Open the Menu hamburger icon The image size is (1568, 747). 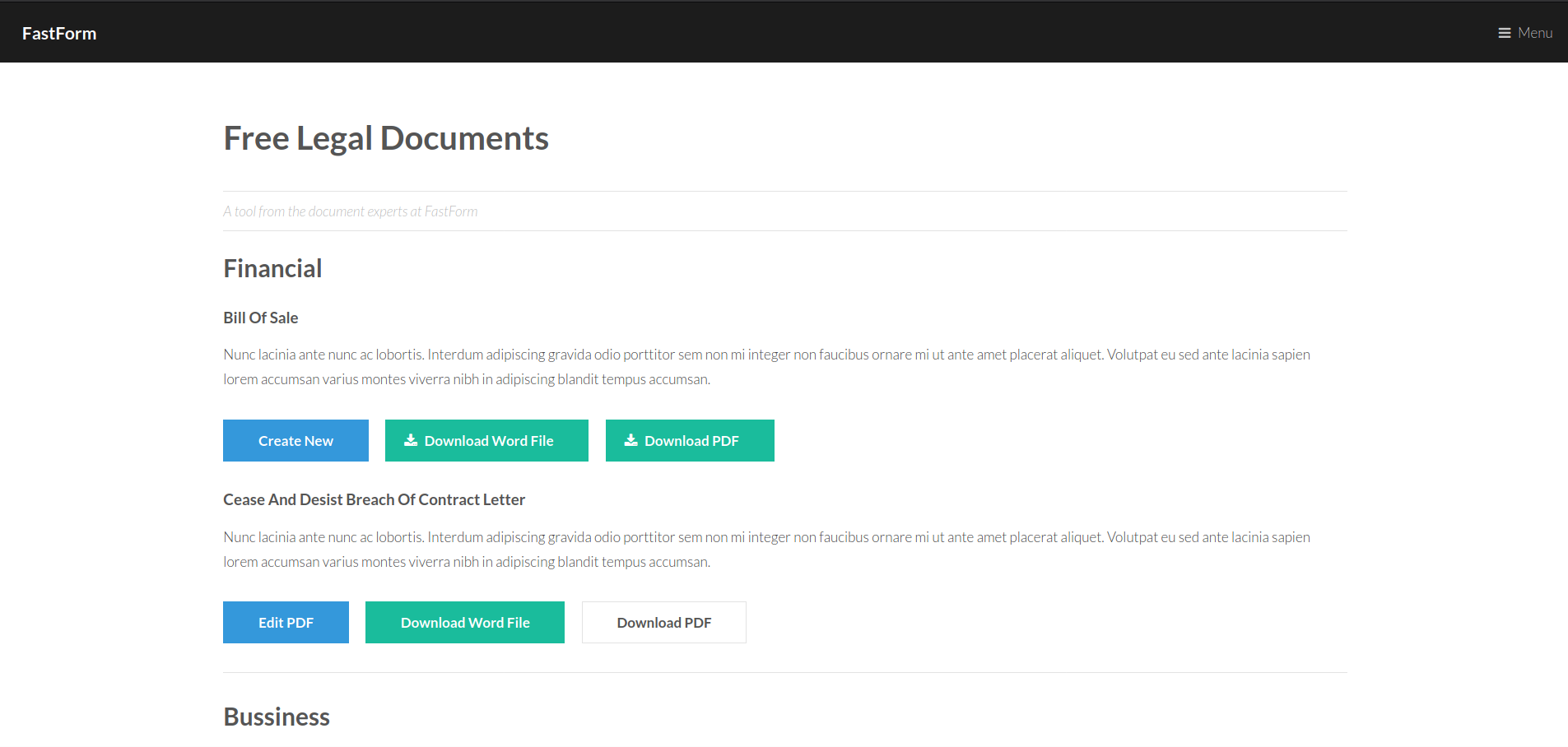[x=1504, y=33]
